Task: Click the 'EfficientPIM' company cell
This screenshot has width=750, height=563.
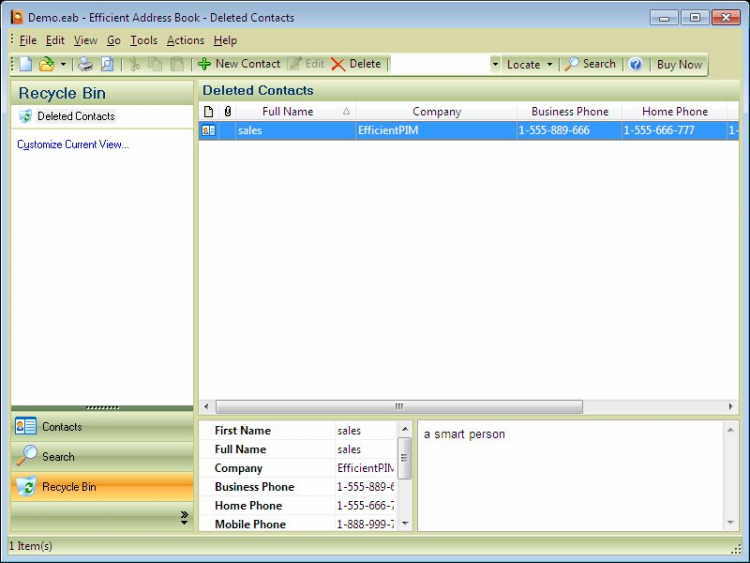Action: (436, 130)
